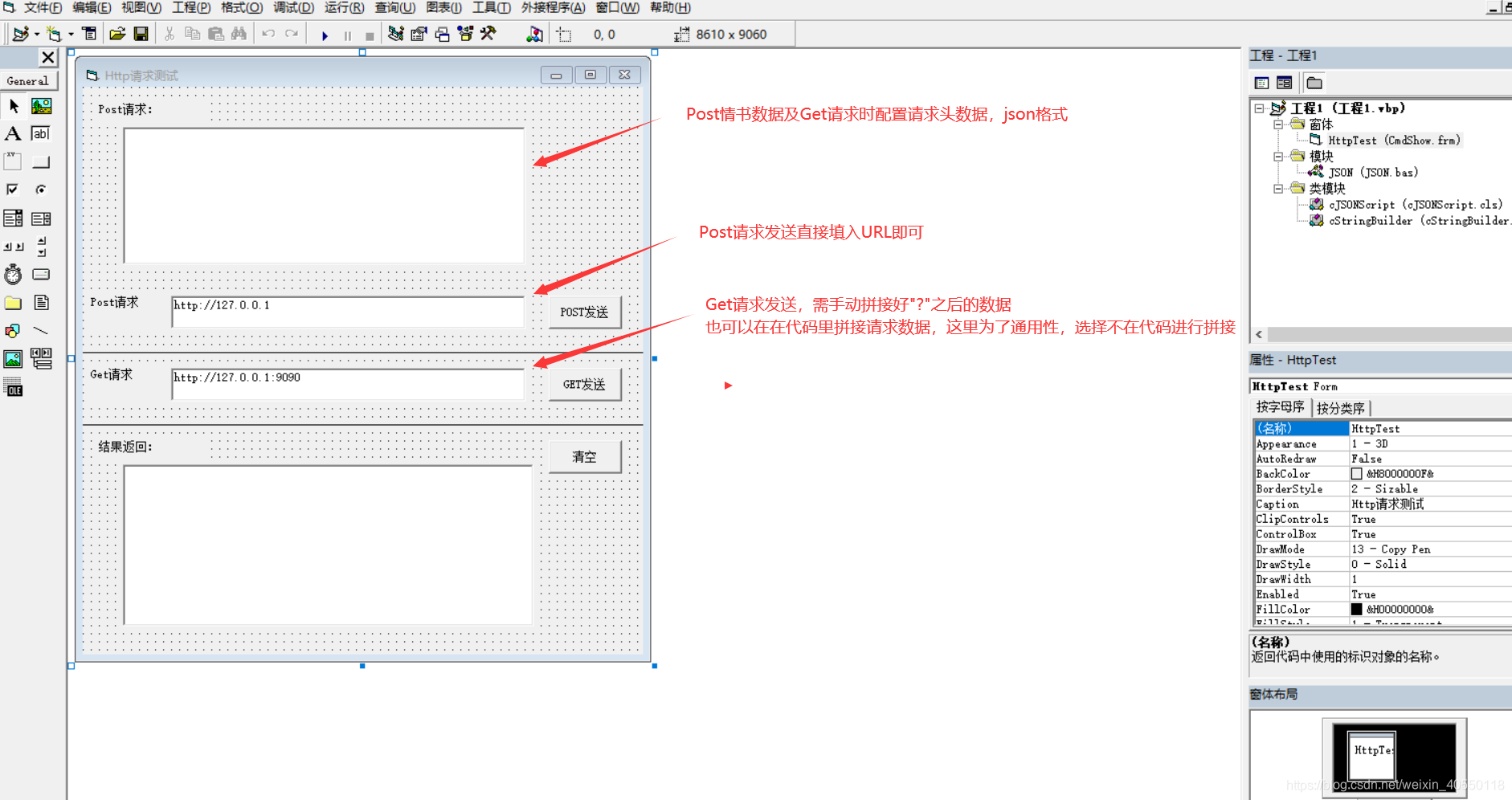This screenshot has height=800, width=1512.
Task: Select the Label control tool
Action: tap(14, 134)
